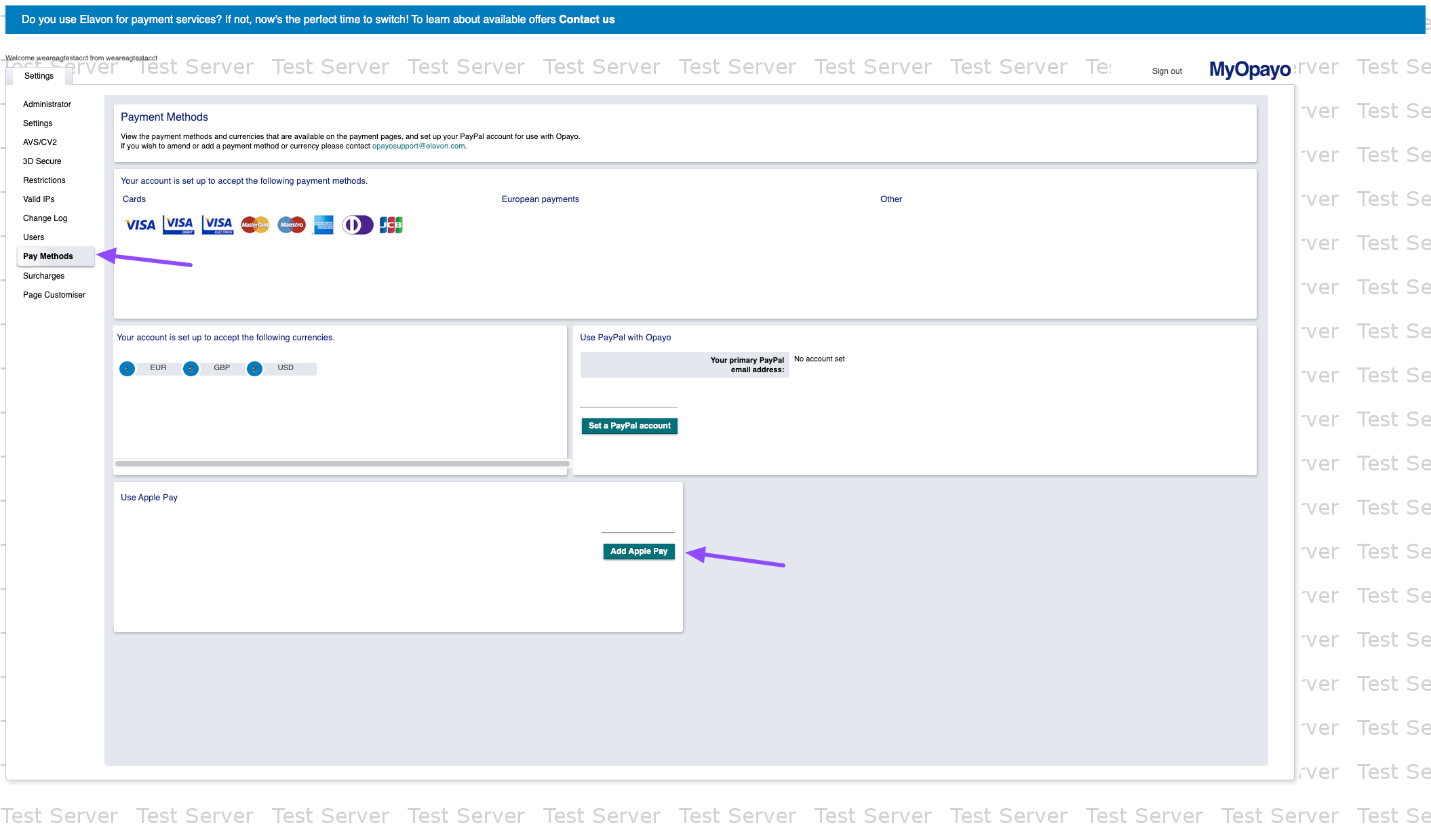Go to the 3D Secure section
The image size is (1431, 840).
(x=42, y=161)
